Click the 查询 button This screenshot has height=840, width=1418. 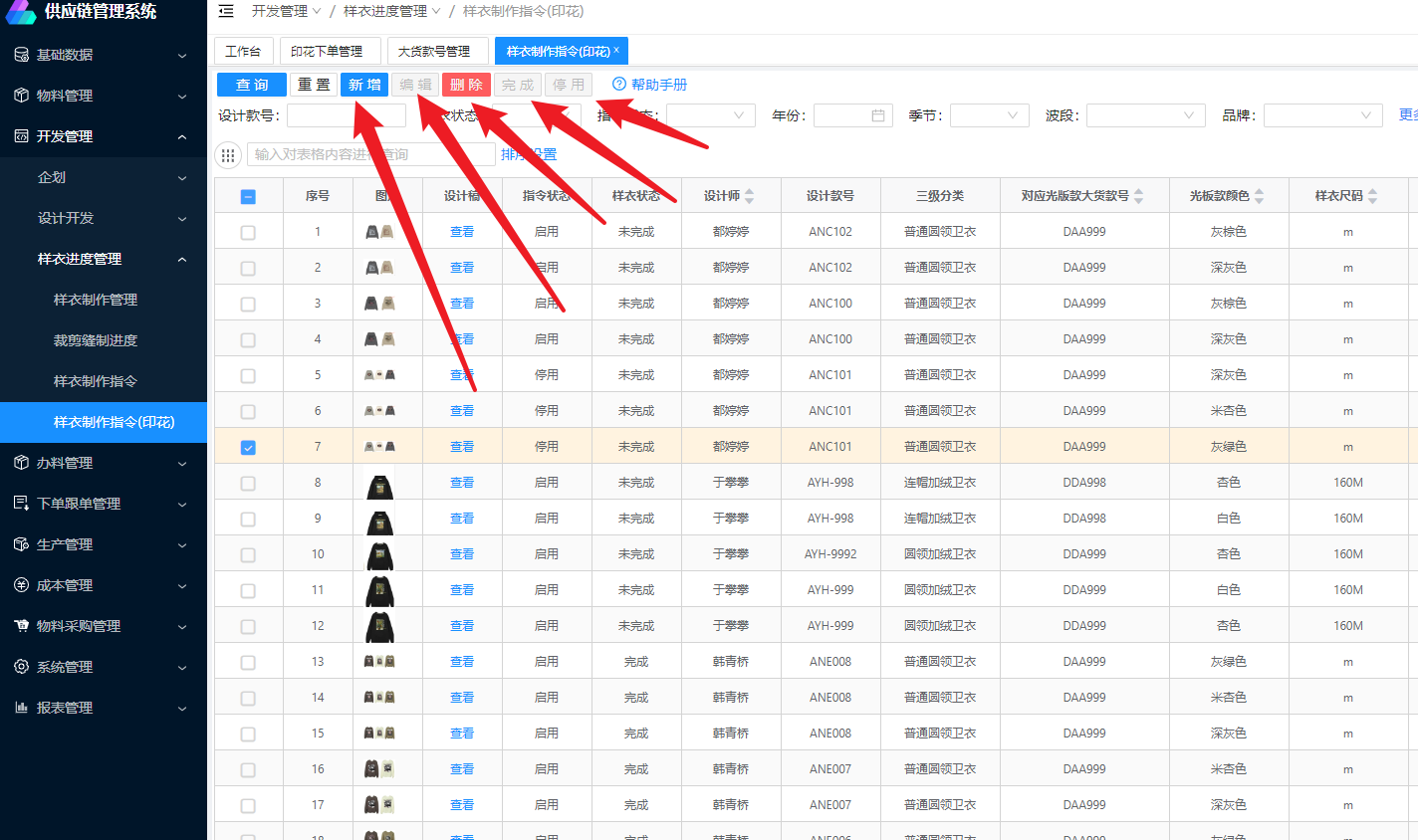pyautogui.click(x=252, y=85)
